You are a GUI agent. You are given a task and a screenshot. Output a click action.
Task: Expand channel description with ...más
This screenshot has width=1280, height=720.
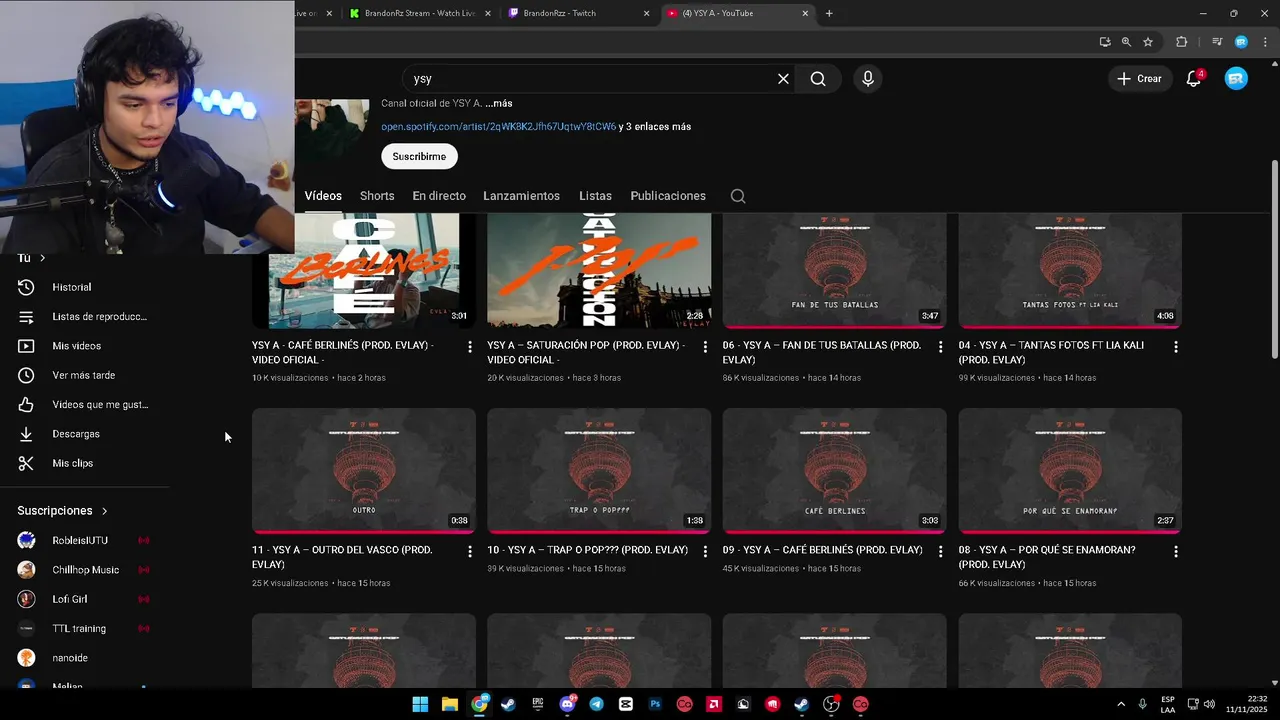pyautogui.click(x=498, y=103)
